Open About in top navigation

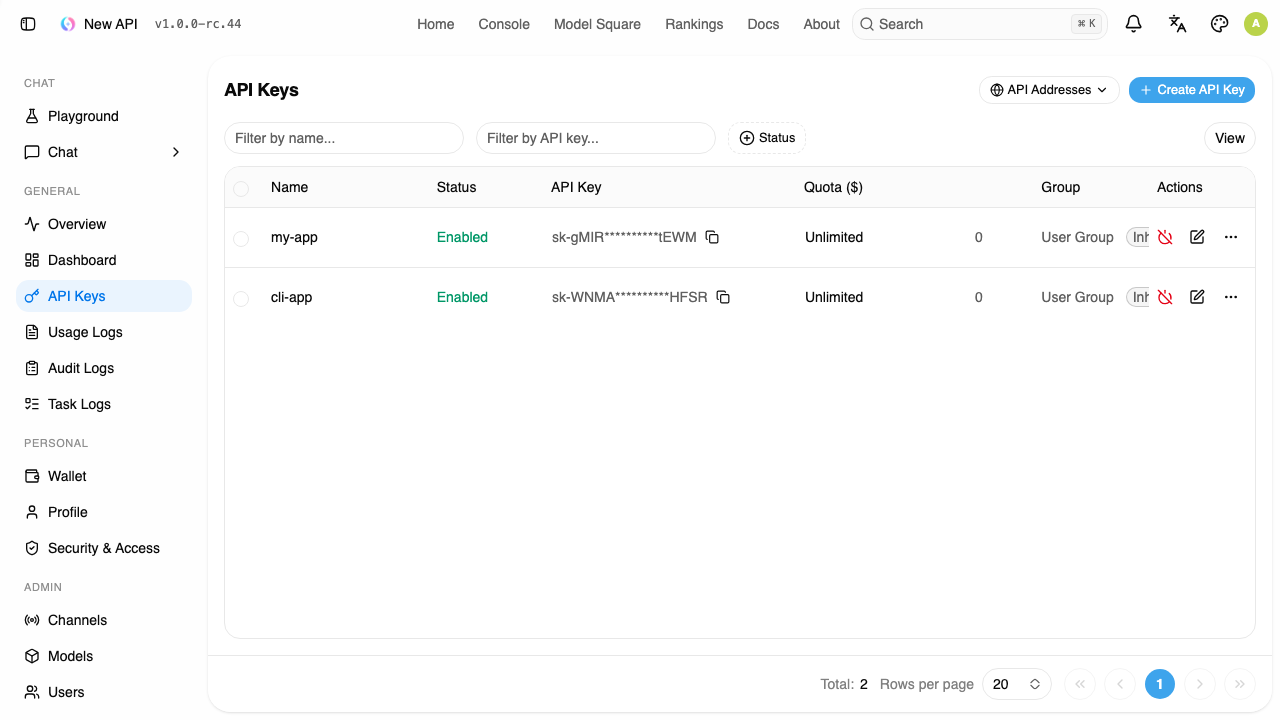(x=822, y=24)
